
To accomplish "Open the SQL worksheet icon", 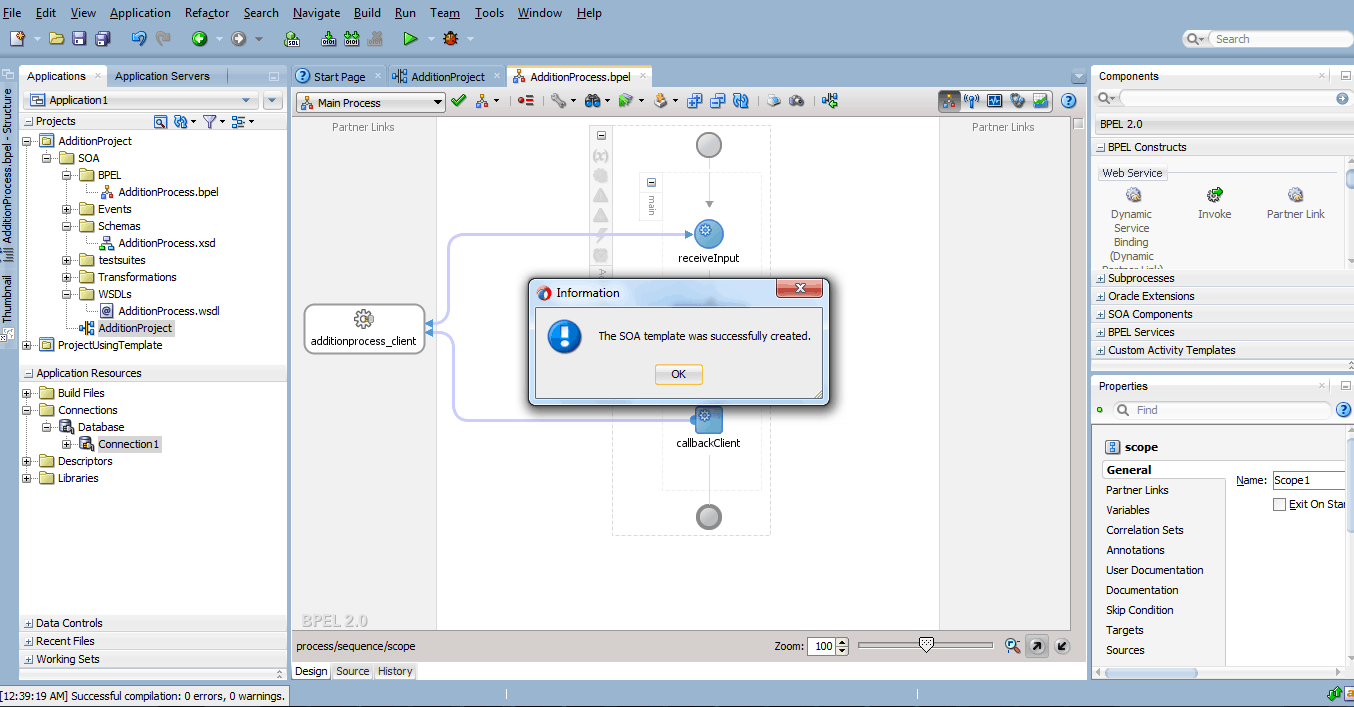I will (291, 38).
